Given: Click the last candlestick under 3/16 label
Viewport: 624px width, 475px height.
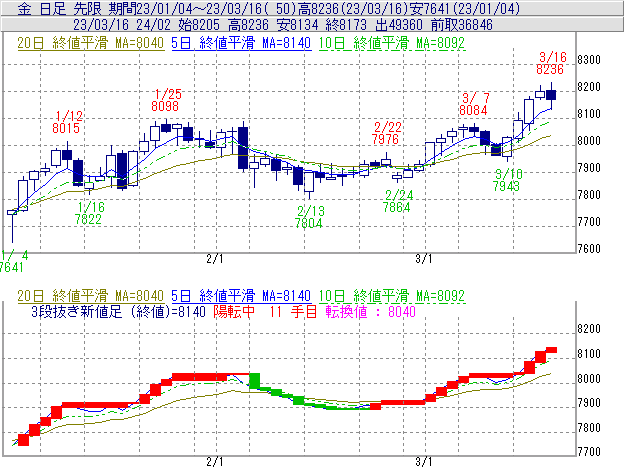Looking at the screenshot, I should click(551, 95).
